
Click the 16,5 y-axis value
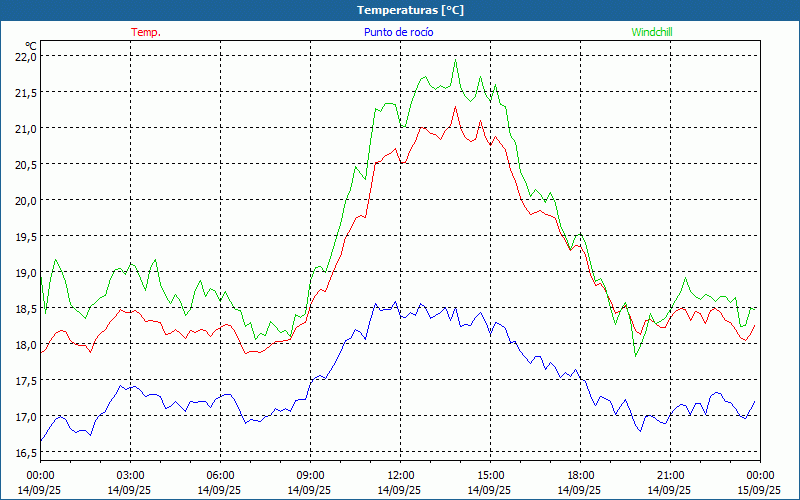pos(25,452)
